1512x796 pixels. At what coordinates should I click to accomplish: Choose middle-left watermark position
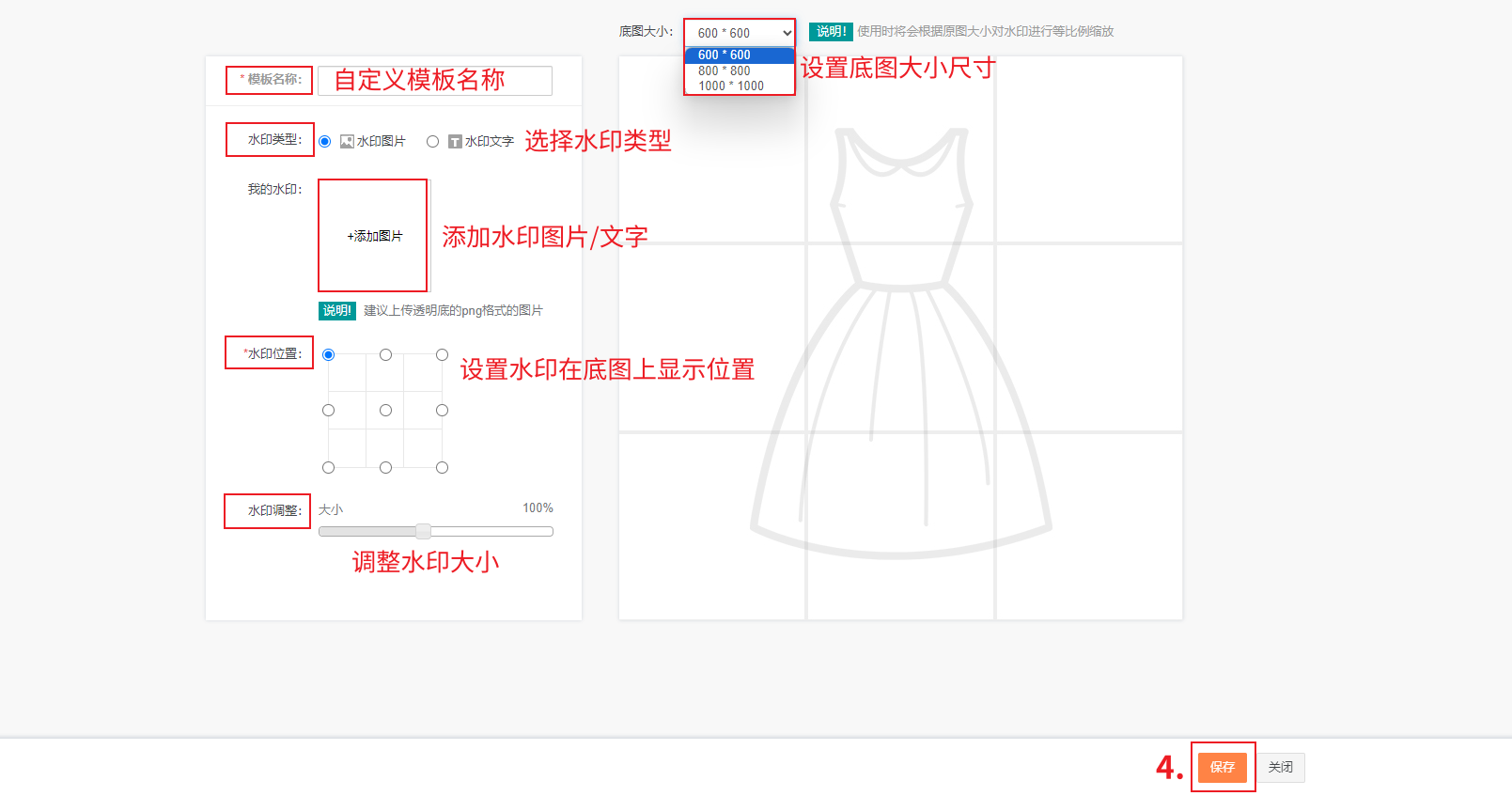(x=328, y=410)
